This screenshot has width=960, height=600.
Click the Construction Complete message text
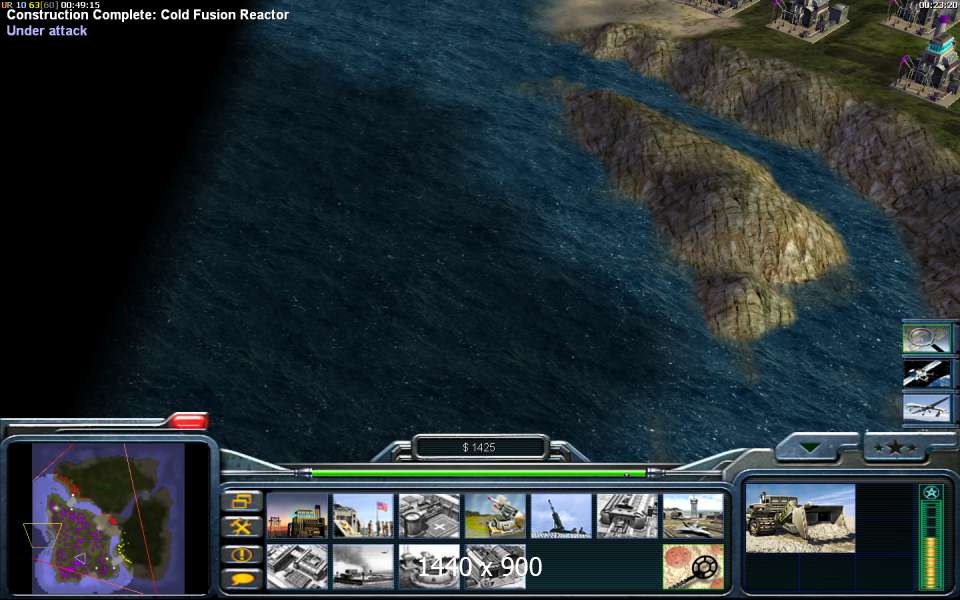click(148, 15)
